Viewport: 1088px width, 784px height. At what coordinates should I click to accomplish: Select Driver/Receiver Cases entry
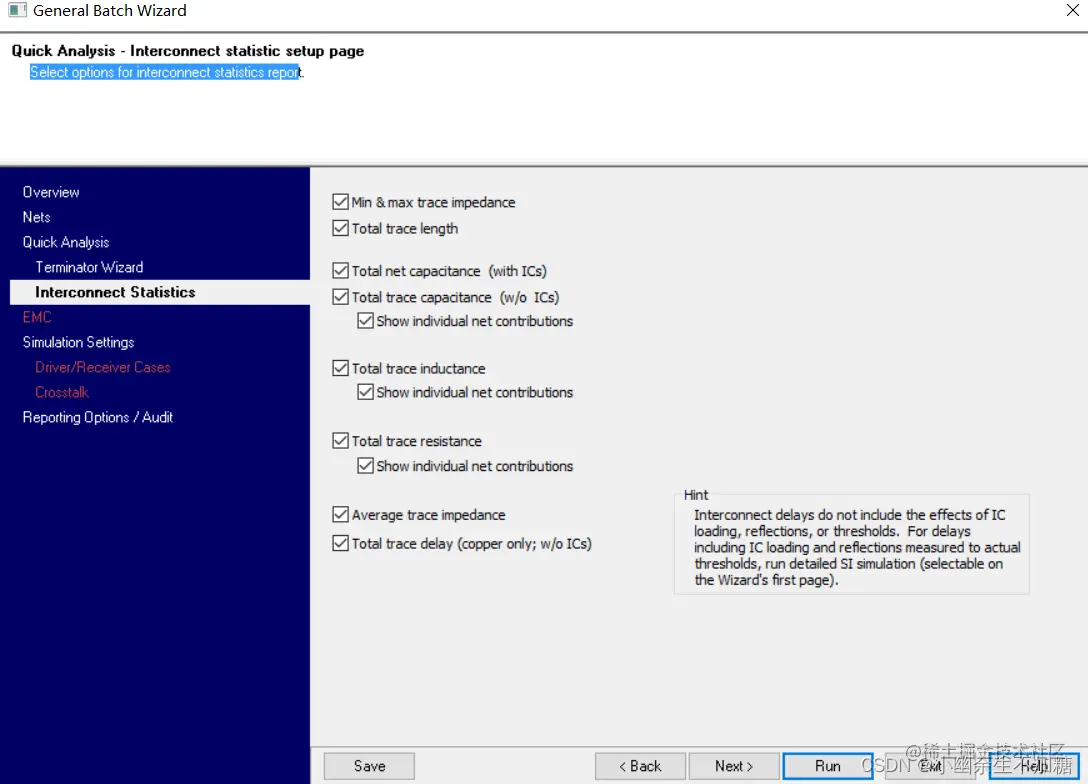(103, 367)
